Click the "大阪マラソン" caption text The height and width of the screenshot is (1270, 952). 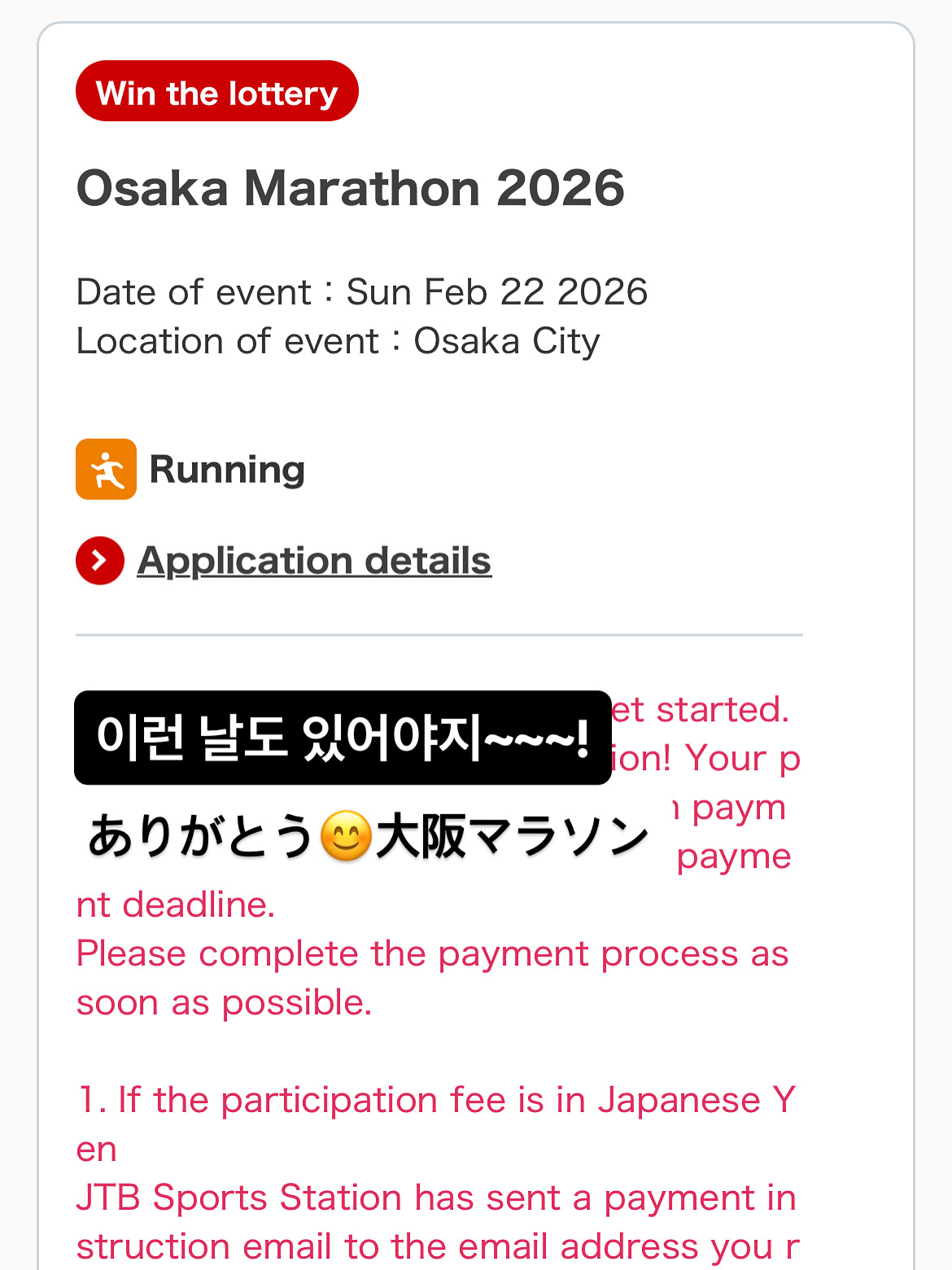tap(511, 836)
